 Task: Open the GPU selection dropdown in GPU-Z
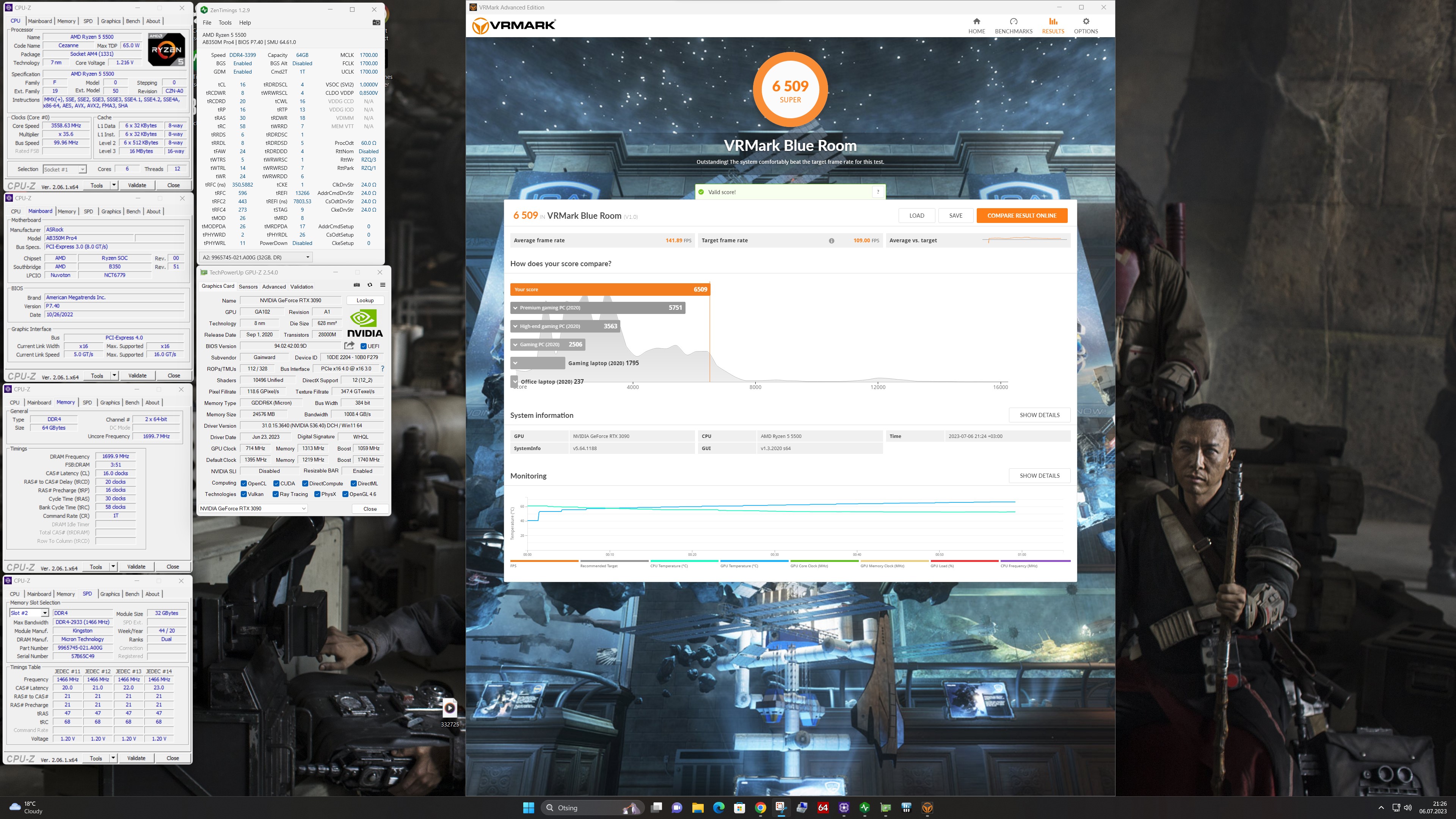coord(253,509)
